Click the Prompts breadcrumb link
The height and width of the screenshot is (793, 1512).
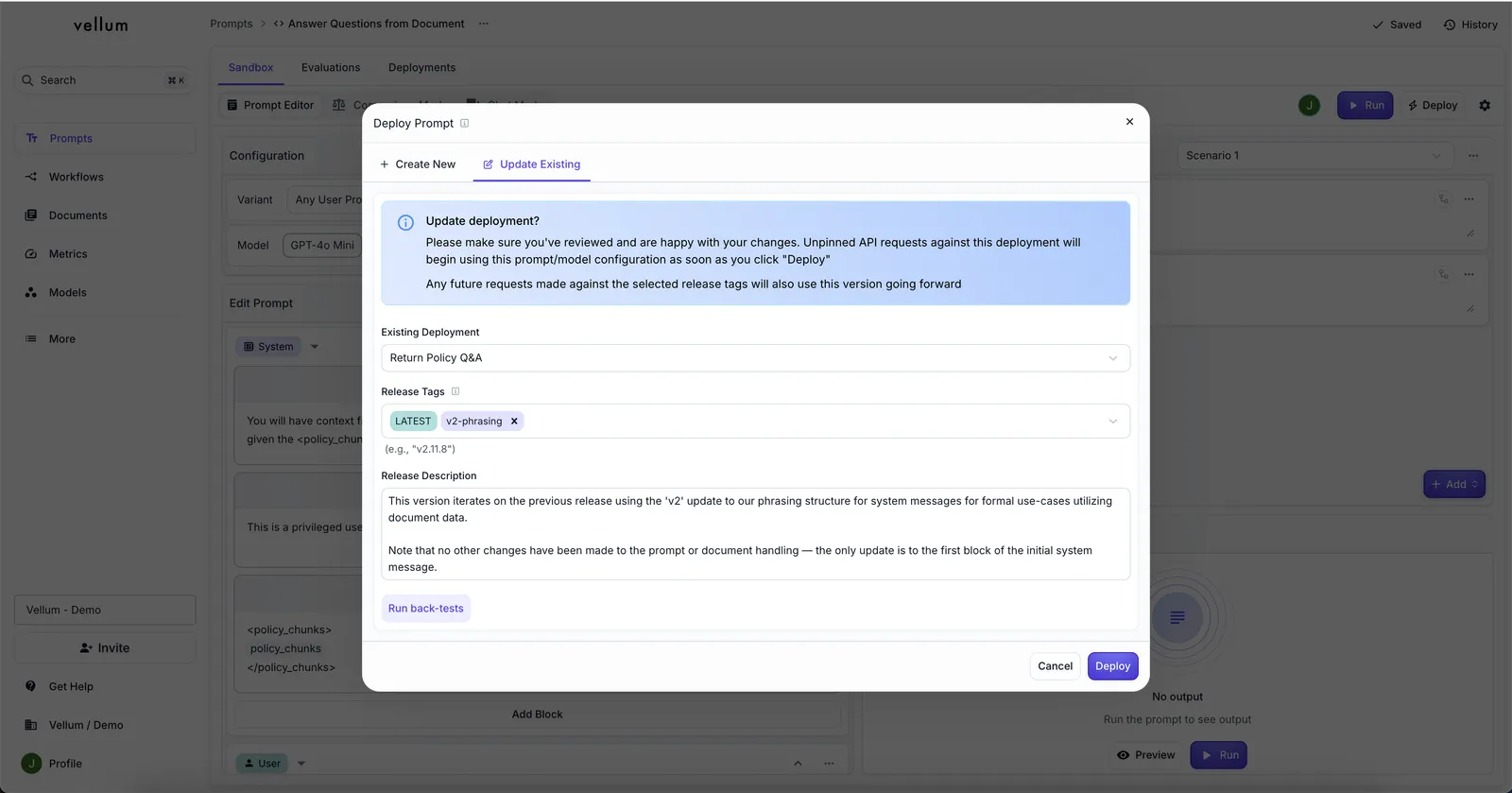[232, 24]
